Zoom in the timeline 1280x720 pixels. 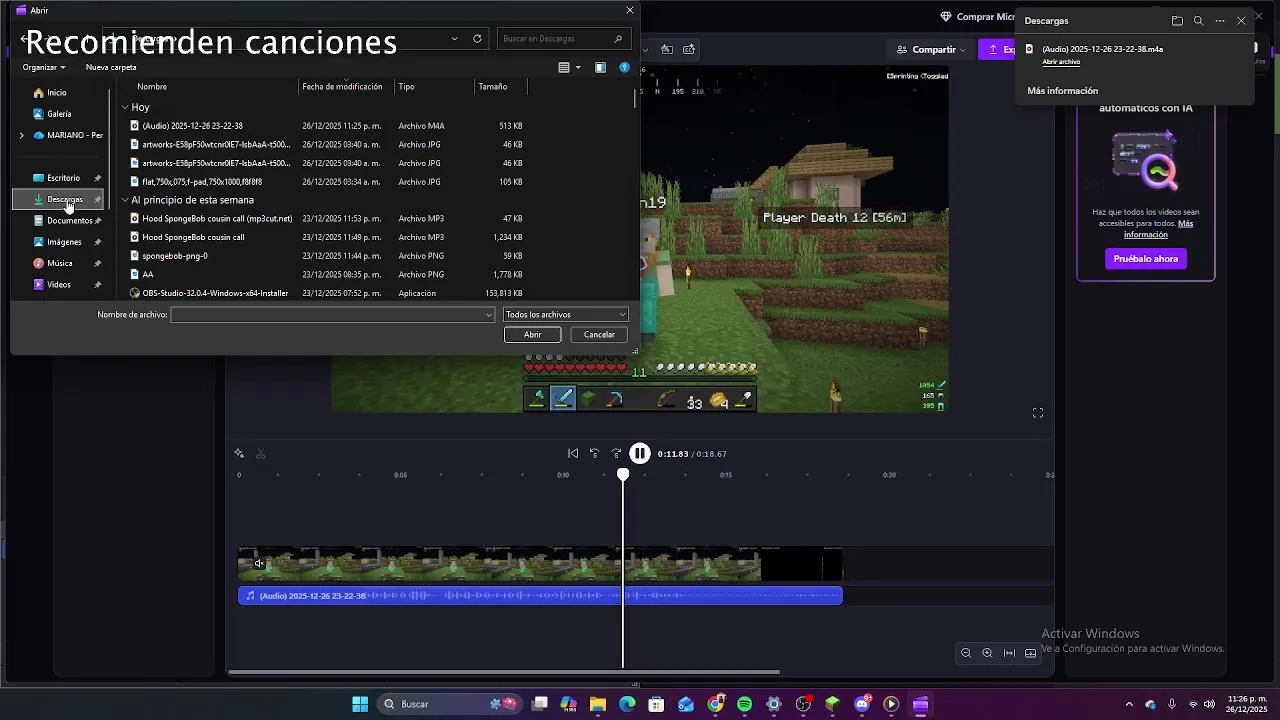coord(987,653)
